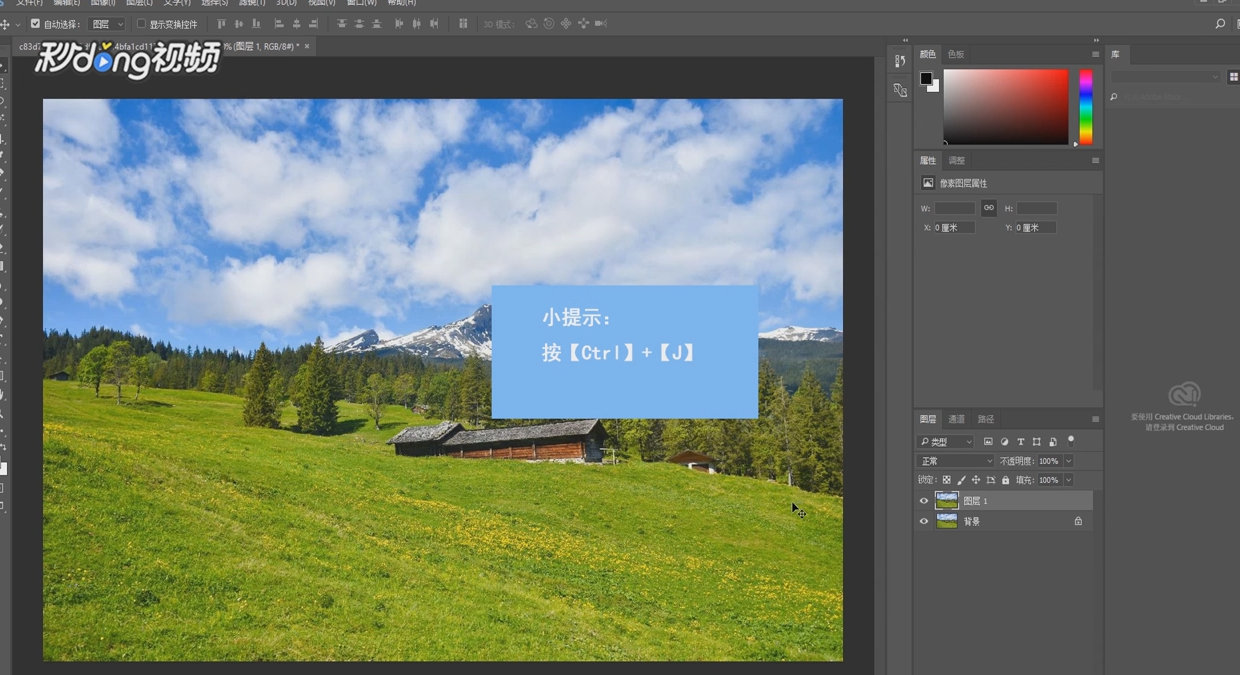The image size is (1240, 675).
Task: Click the pixel layer properties icon
Action: [x=928, y=183]
